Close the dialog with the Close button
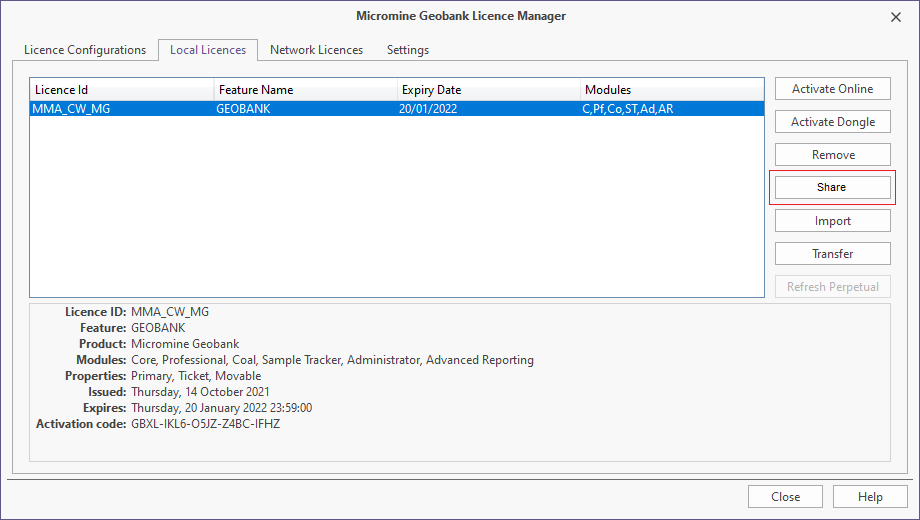Image resolution: width=920 pixels, height=520 pixels. pos(785,497)
